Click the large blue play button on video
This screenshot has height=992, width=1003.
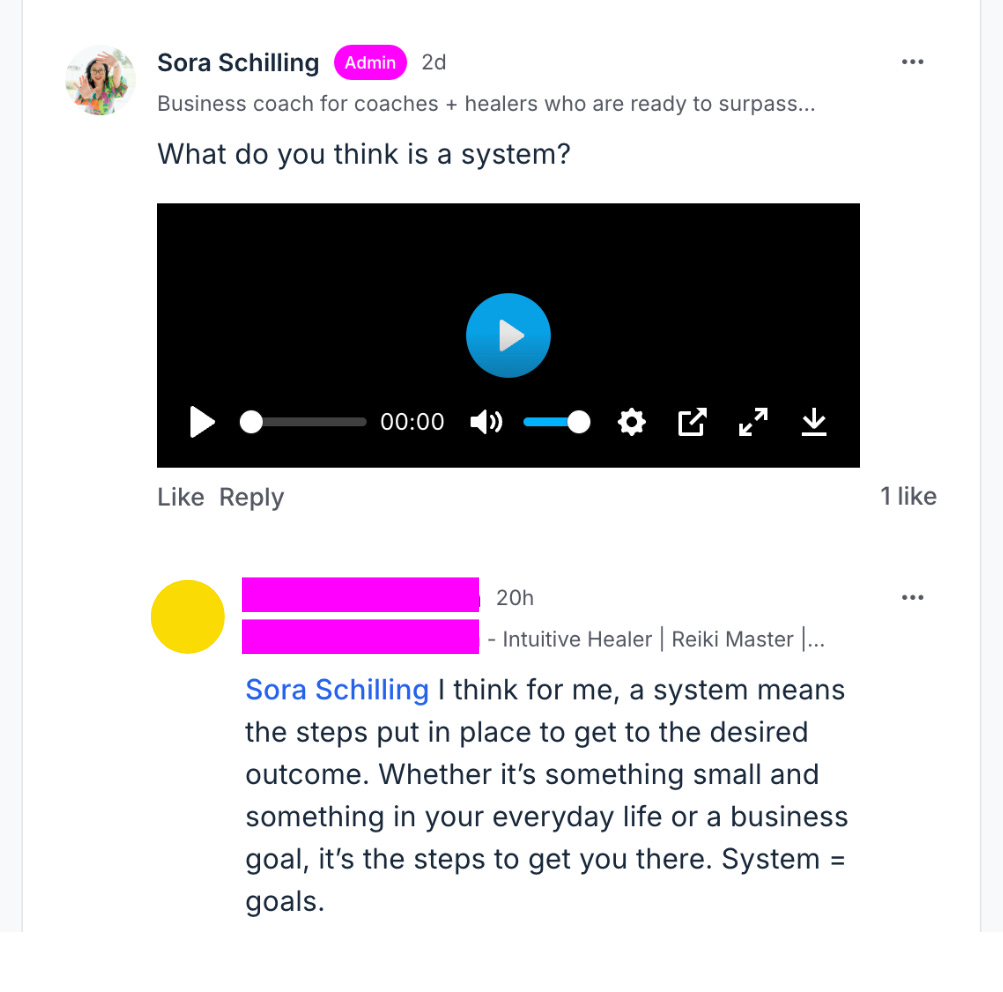tap(508, 335)
